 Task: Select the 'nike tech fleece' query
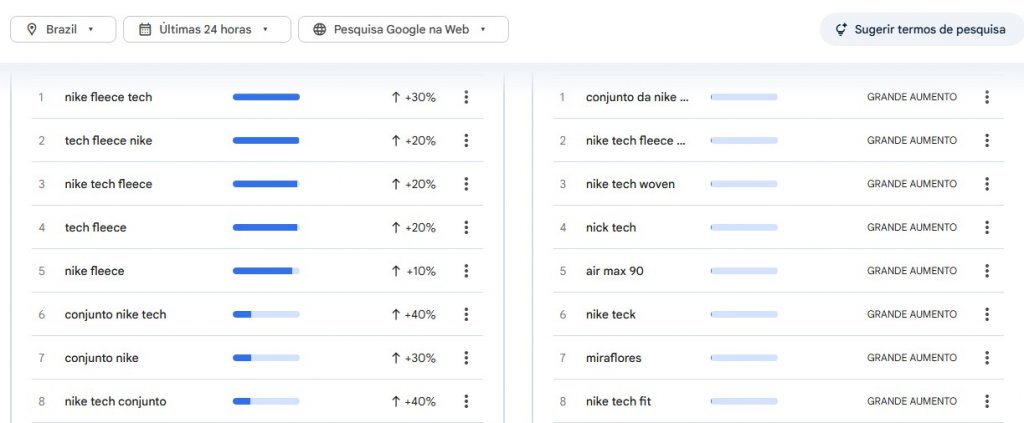pos(108,184)
